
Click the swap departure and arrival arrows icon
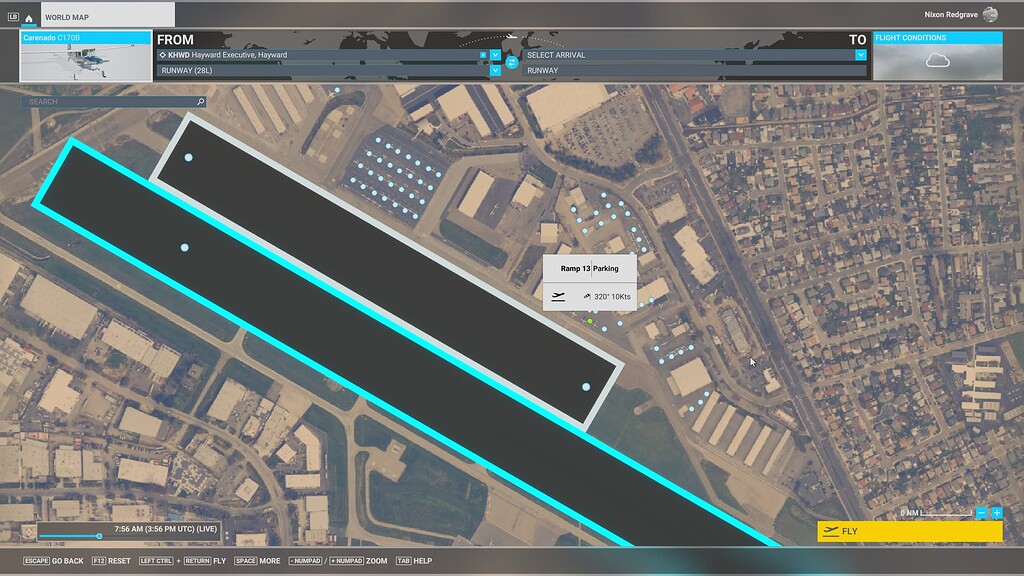click(x=512, y=62)
